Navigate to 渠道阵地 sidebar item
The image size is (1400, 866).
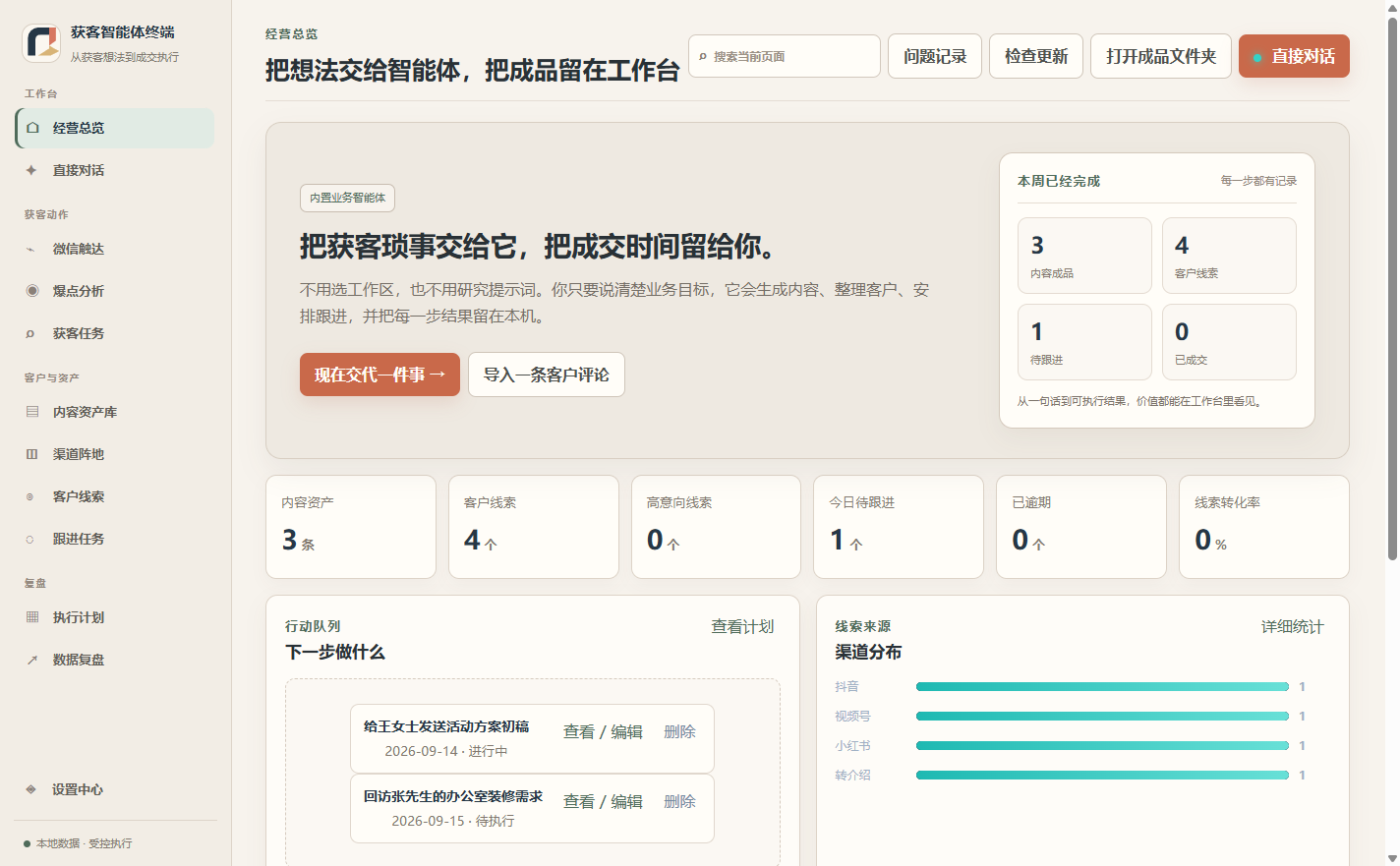click(115, 454)
